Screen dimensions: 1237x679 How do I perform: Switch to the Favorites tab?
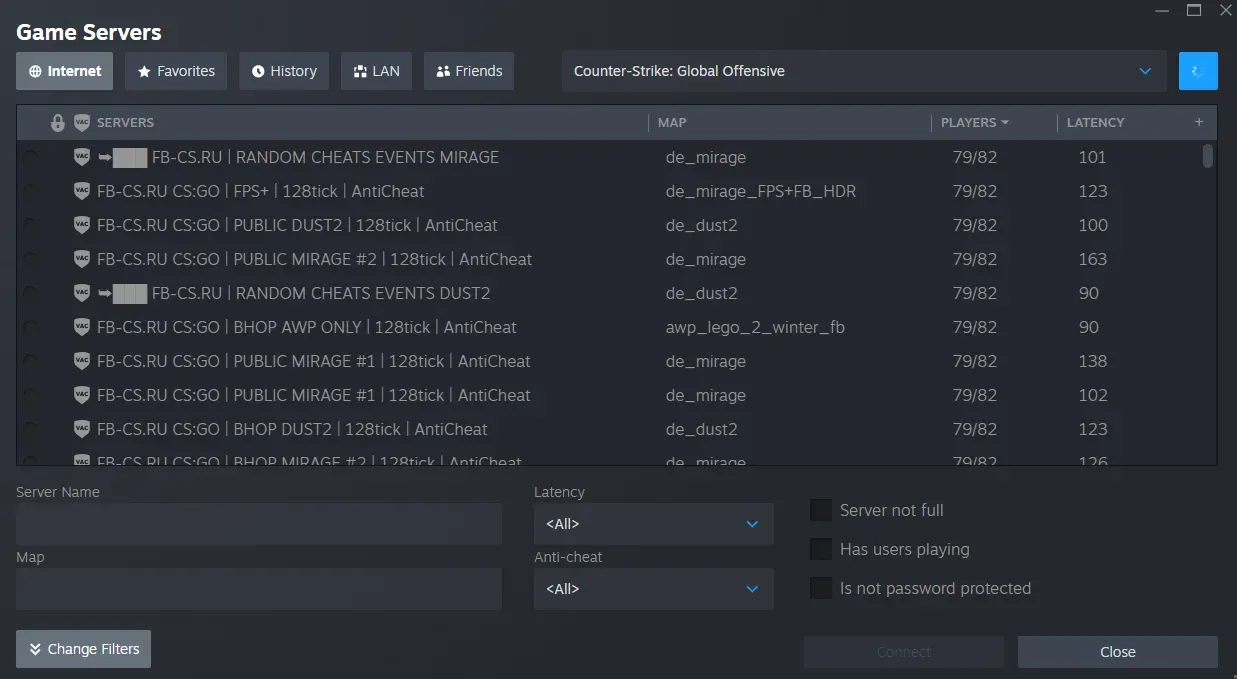[x=176, y=71]
